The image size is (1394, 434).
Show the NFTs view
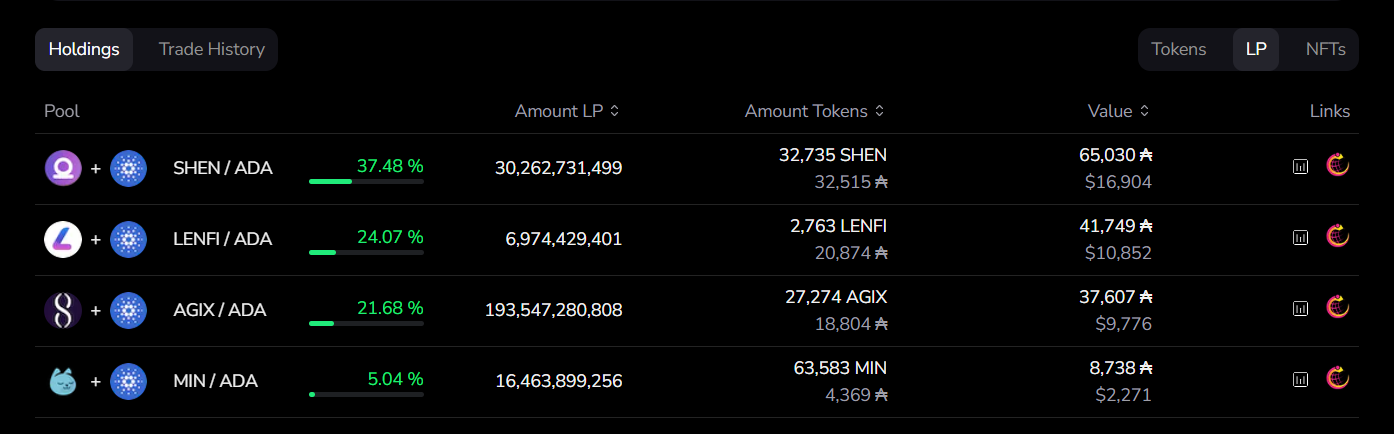1325,49
